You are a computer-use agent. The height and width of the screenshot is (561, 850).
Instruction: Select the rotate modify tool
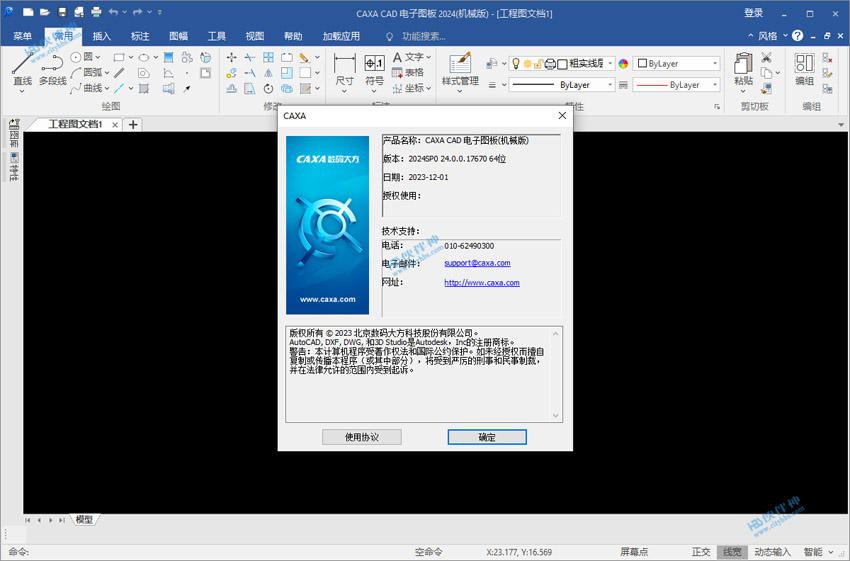point(268,88)
